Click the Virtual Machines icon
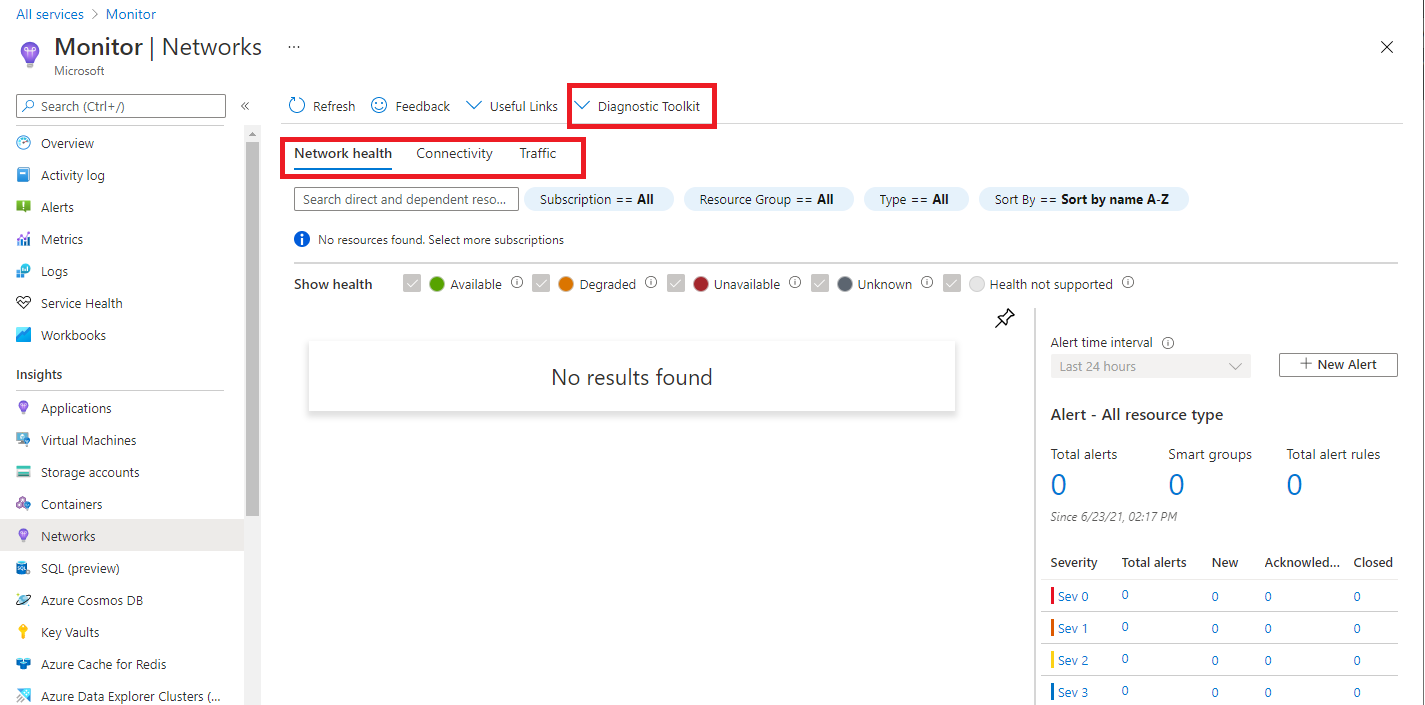Viewport: 1425px width, 705px height. click(24, 440)
